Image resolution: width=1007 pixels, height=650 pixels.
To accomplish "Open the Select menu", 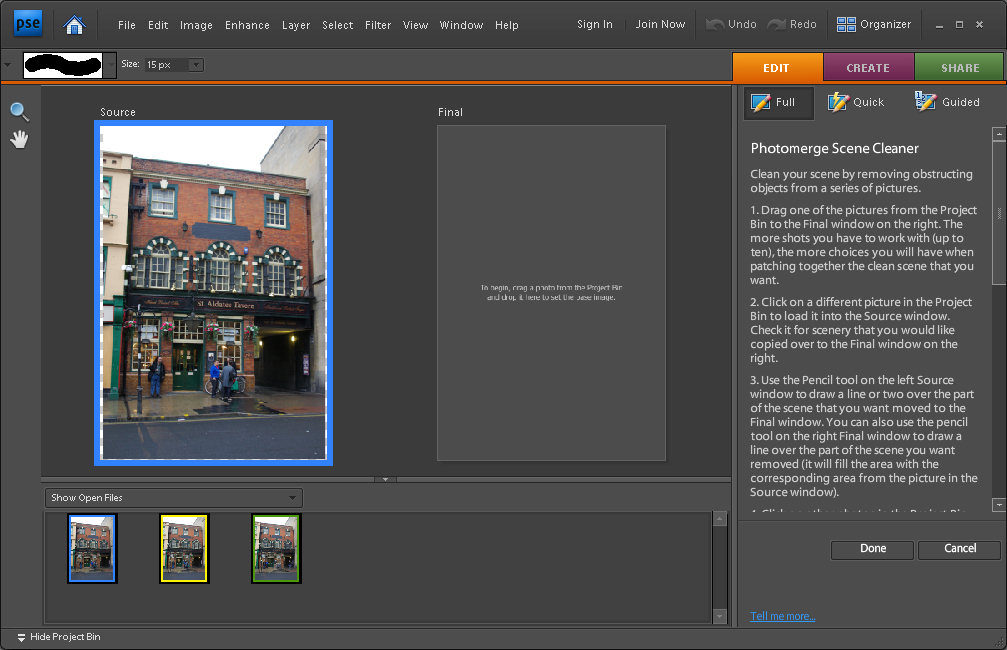I will 337,25.
